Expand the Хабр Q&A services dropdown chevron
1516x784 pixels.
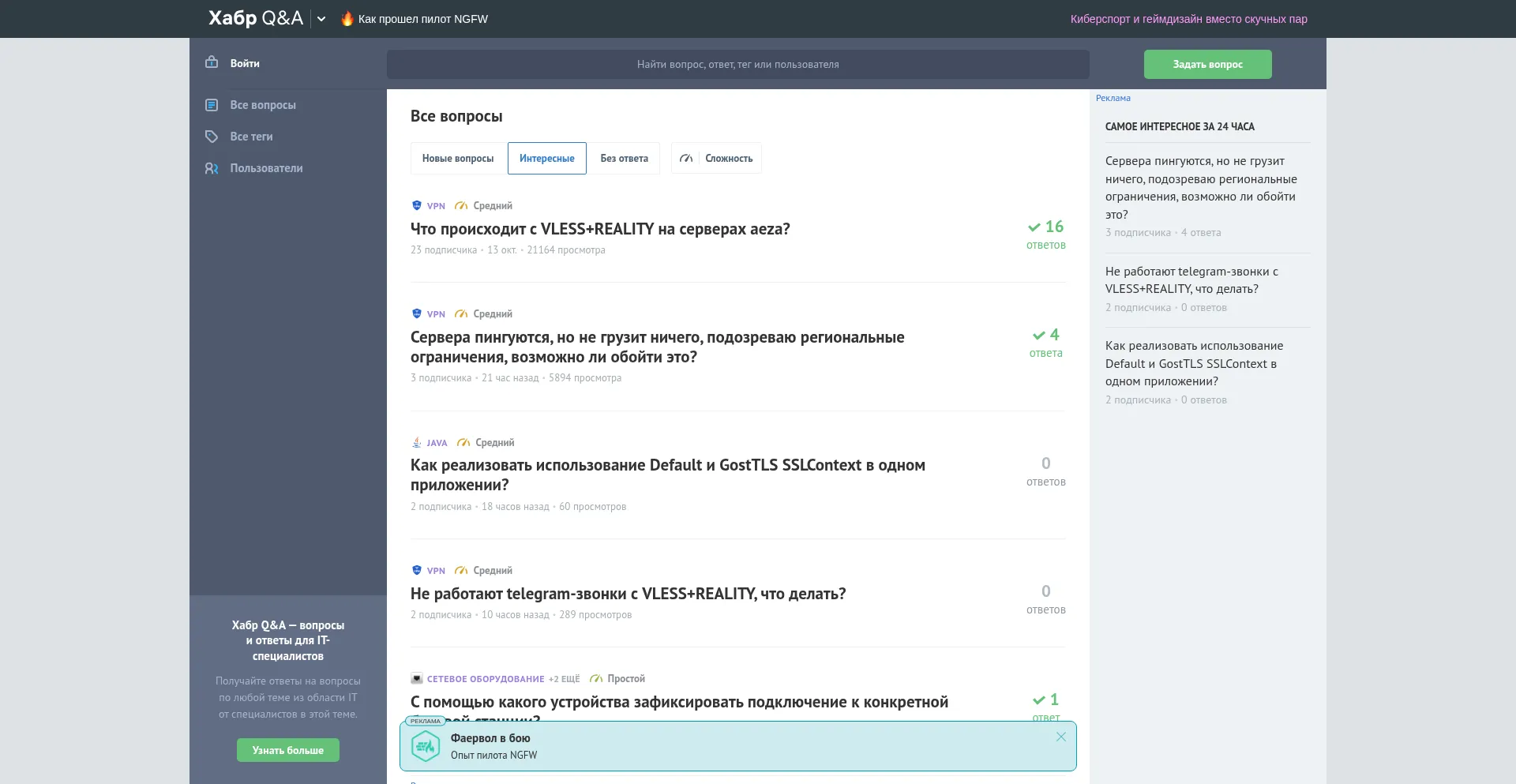pyautogui.click(x=321, y=19)
